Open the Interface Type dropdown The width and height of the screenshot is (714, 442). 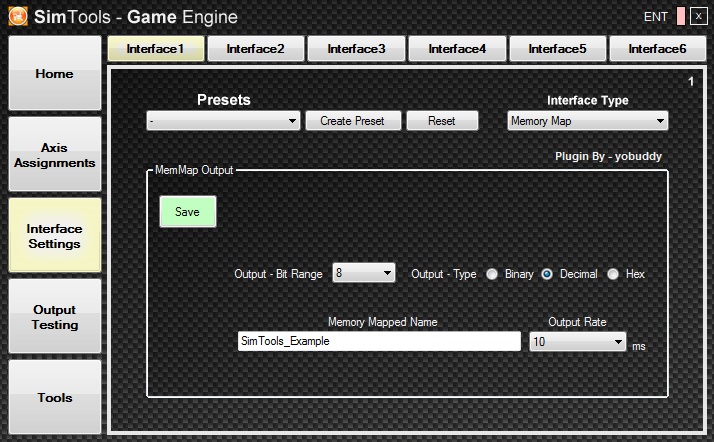point(587,121)
